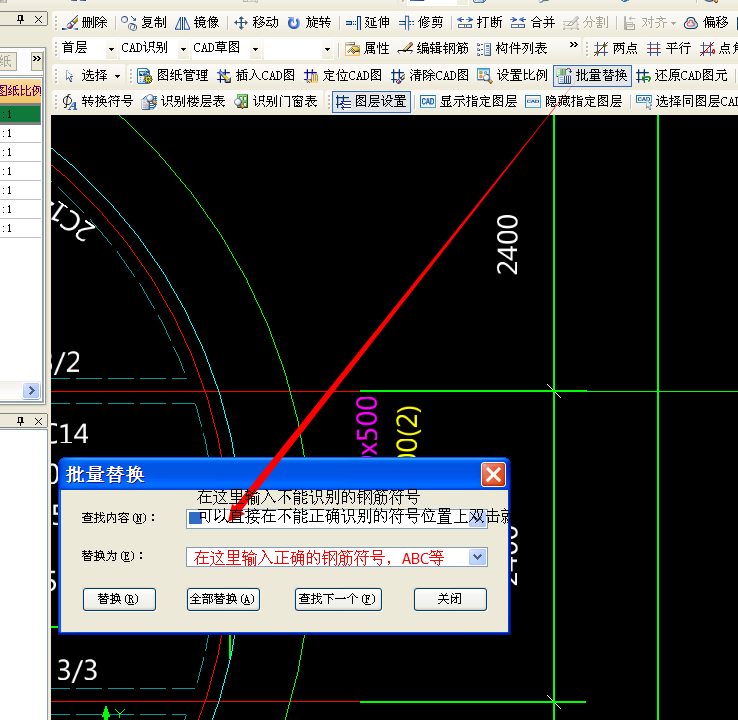Click 显示指定图层 show specified layer
The height and width of the screenshot is (720, 738).
click(x=468, y=102)
